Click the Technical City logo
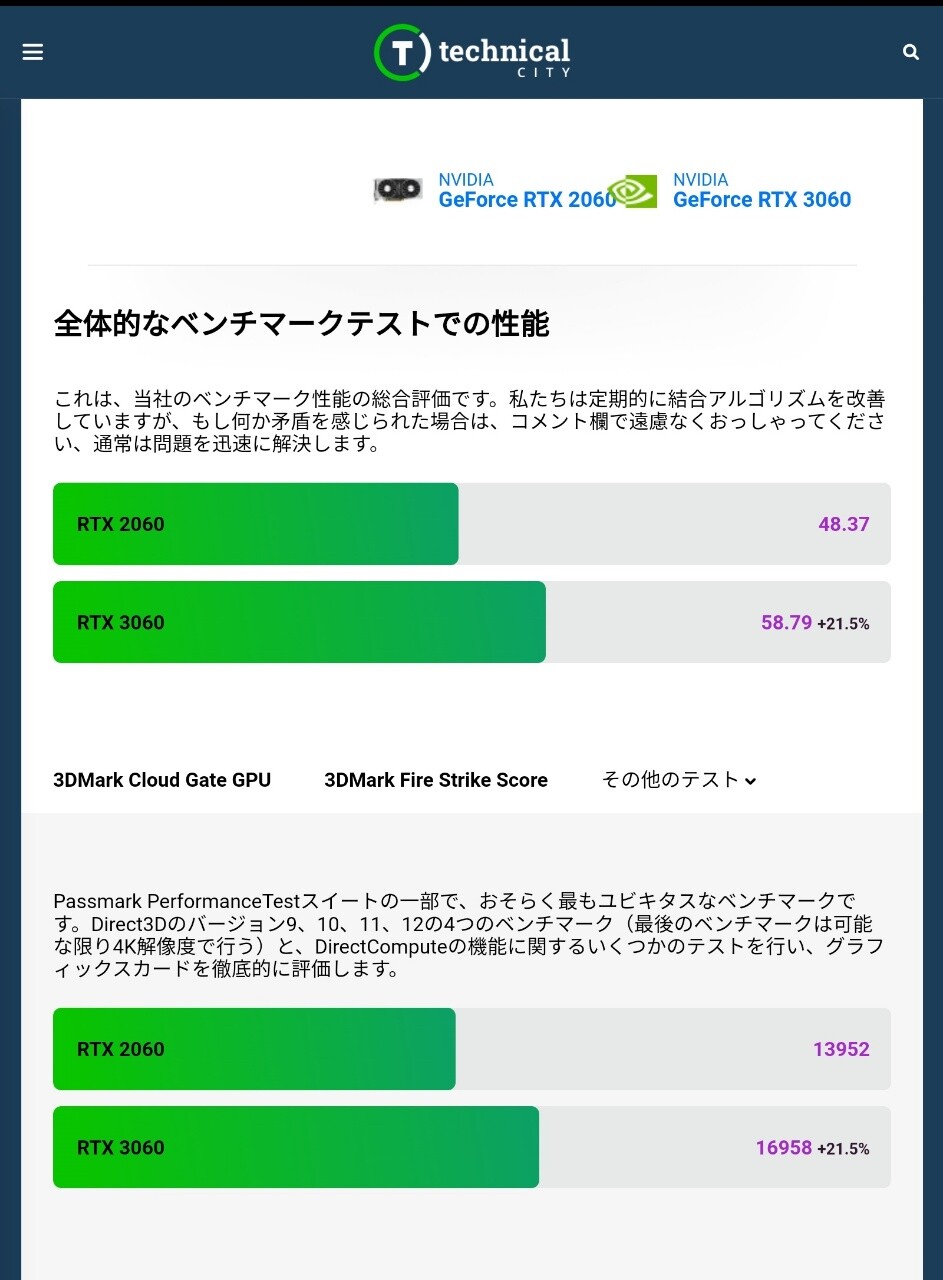 pyautogui.click(x=472, y=52)
